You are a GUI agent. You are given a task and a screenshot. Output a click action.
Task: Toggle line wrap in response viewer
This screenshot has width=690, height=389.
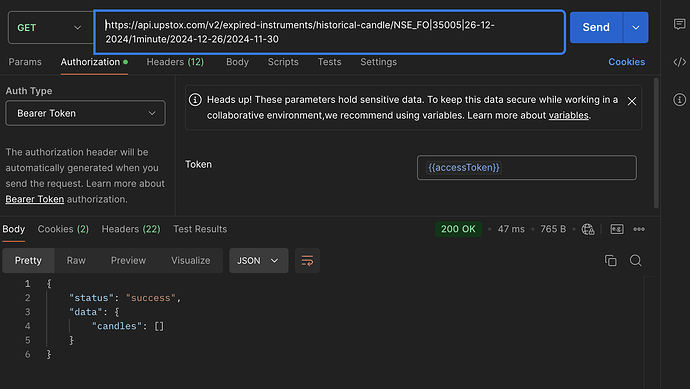pos(307,261)
